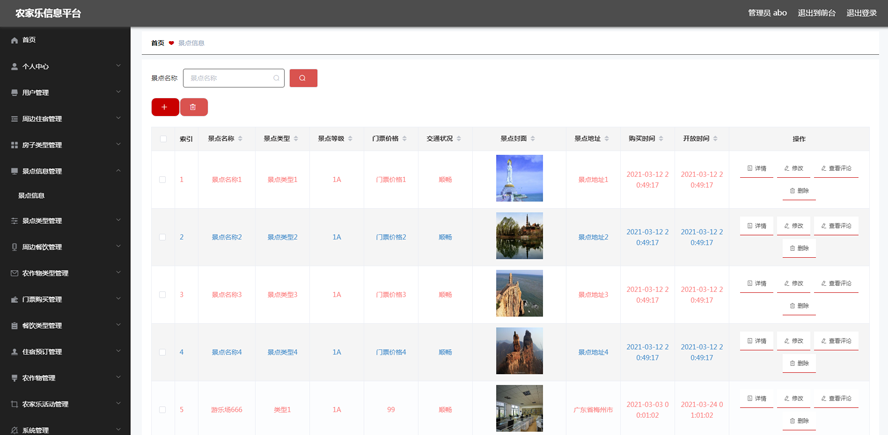Open 详情 for row 景点名称1
Viewport: 888px width, 435px height.
[x=757, y=169]
